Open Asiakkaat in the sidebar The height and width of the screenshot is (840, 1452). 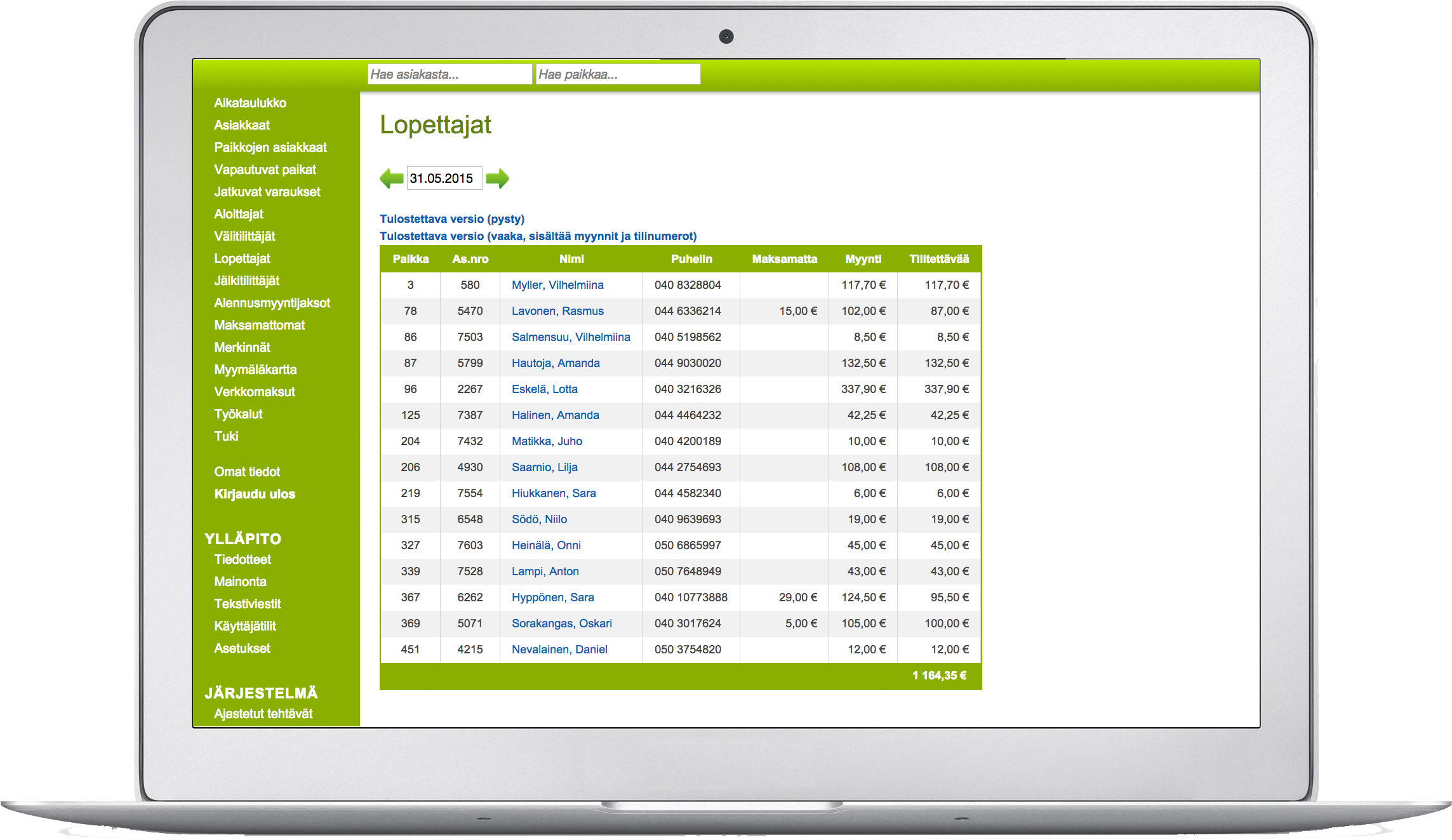click(x=242, y=125)
